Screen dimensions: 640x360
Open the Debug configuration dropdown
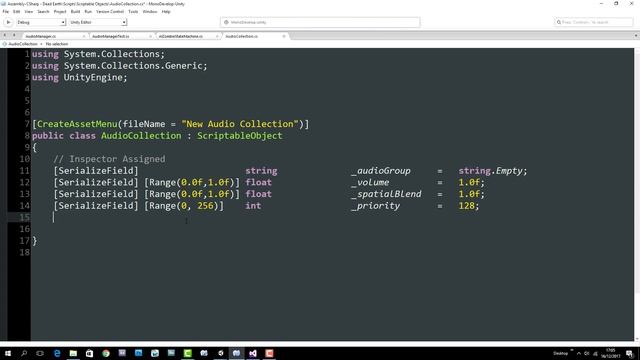point(40,22)
